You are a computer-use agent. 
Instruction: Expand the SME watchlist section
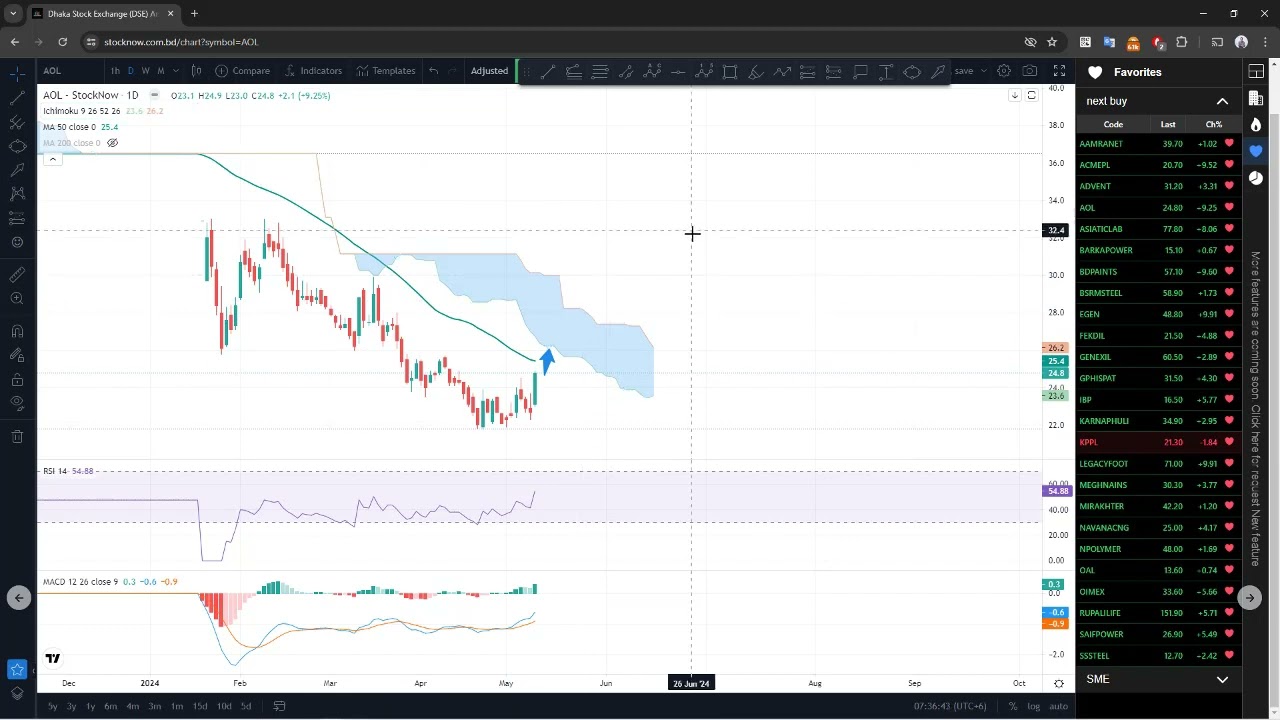1222,680
